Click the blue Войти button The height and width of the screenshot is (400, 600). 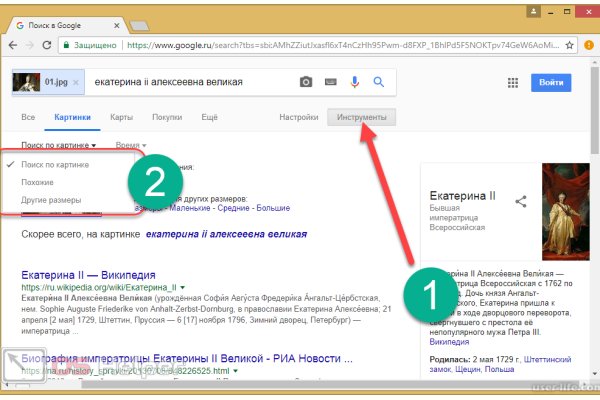(551, 83)
